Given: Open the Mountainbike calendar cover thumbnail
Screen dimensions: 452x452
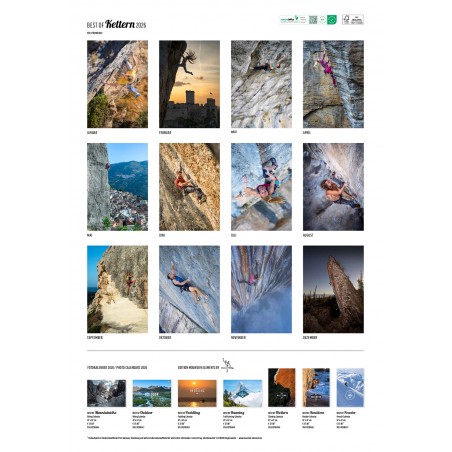Looking at the screenshot, I should click(106, 393).
